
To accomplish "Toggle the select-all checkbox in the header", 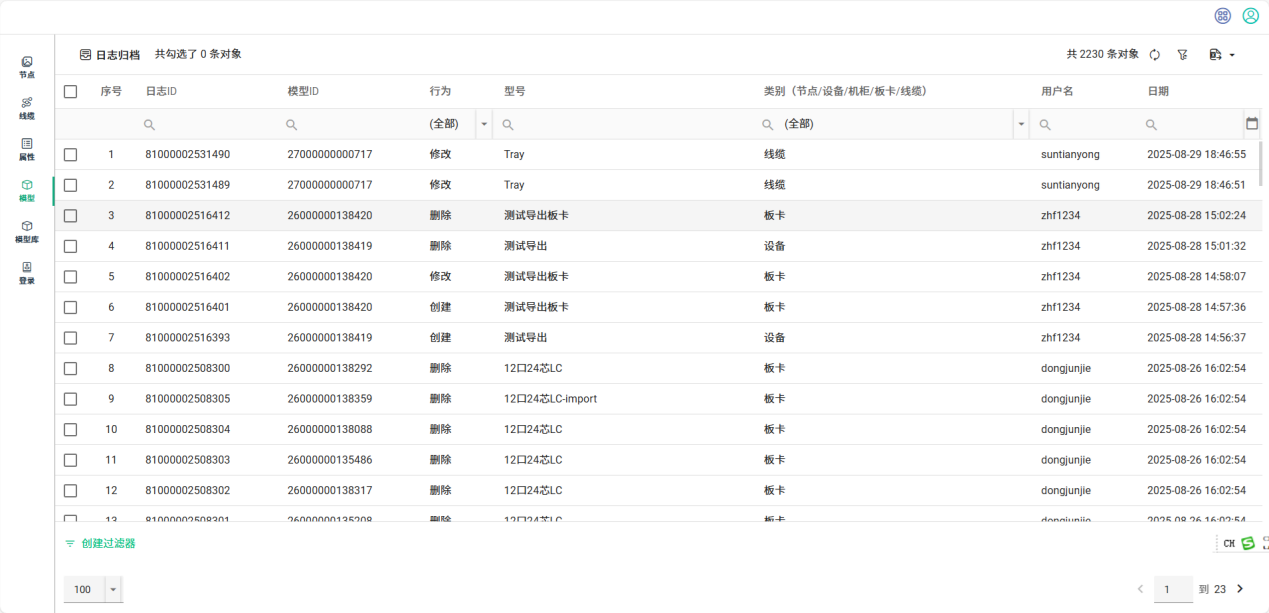I will [x=70, y=91].
